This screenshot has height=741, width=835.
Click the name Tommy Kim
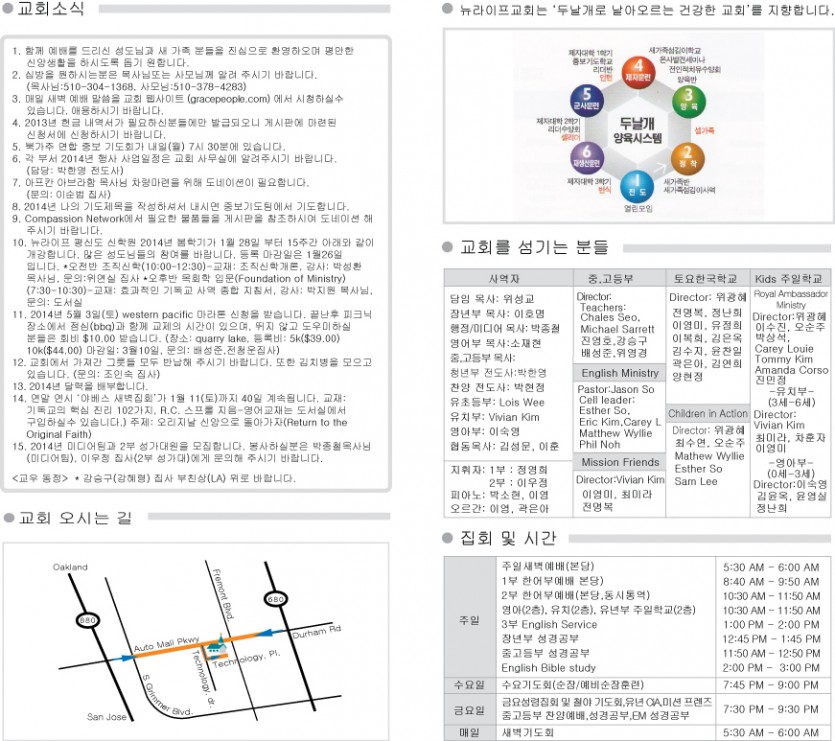(784, 359)
